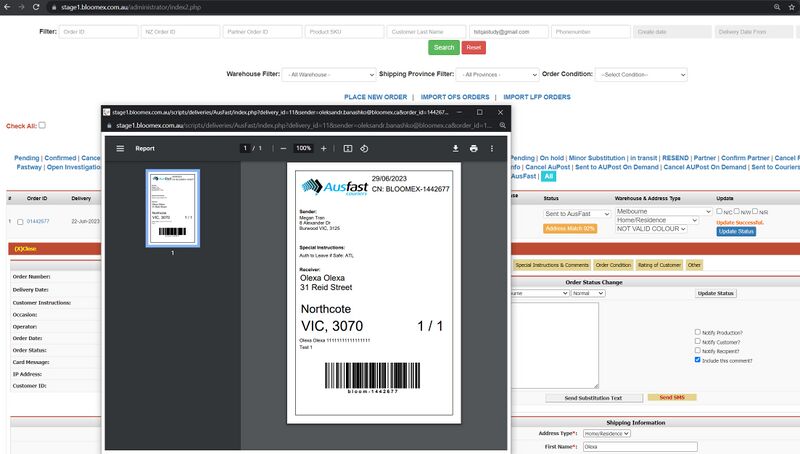Click the Customer Last Name filter field
800x454 pixels.
click(x=426, y=32)
